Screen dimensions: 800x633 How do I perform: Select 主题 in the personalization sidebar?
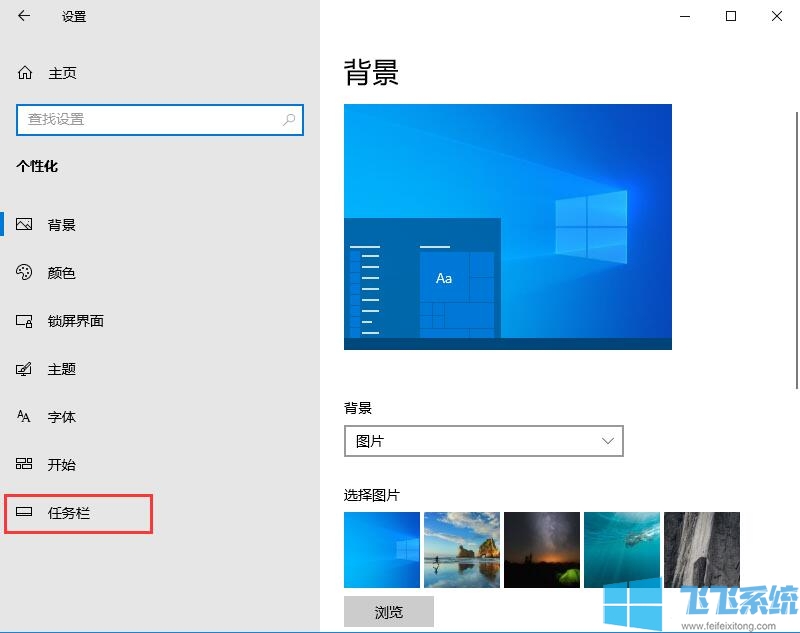(x=60, y=369)
